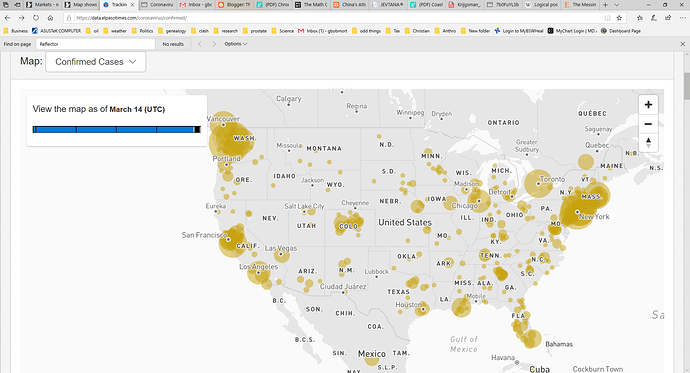Go to previous find result arrow

point(200,44)
